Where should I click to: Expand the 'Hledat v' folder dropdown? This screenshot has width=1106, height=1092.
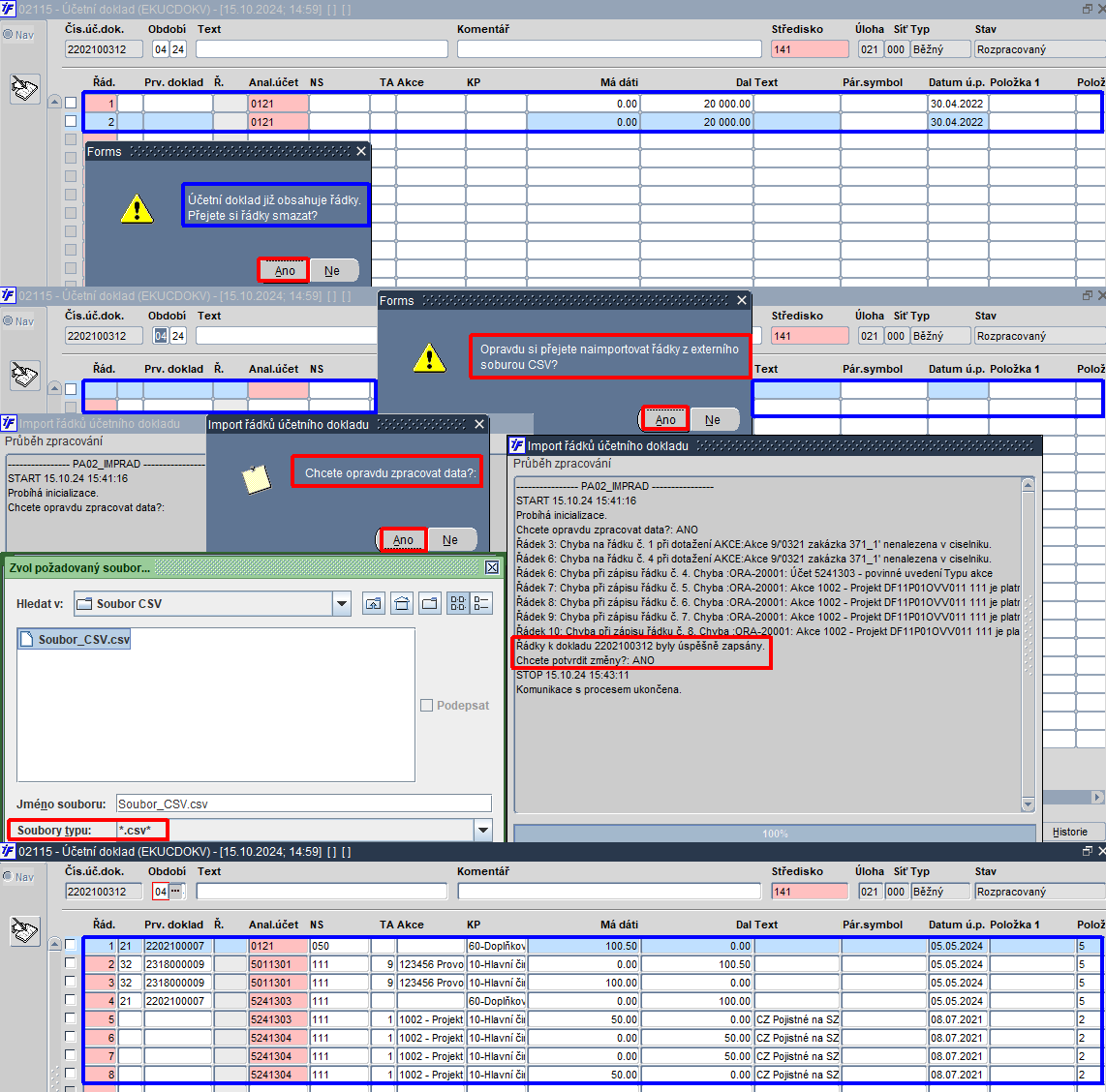tap(342, 603)
